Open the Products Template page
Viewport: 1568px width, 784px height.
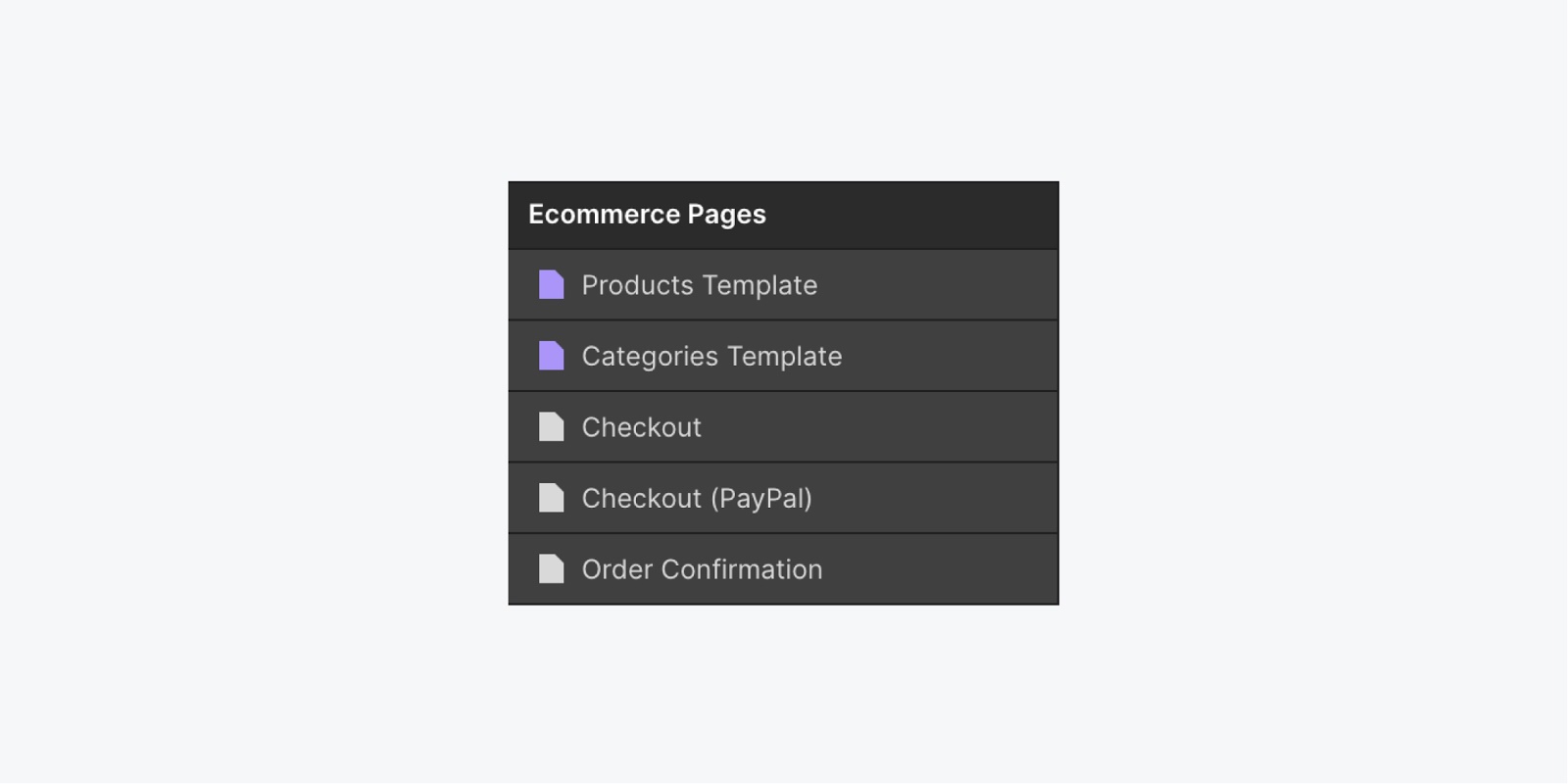coord(783,285)
